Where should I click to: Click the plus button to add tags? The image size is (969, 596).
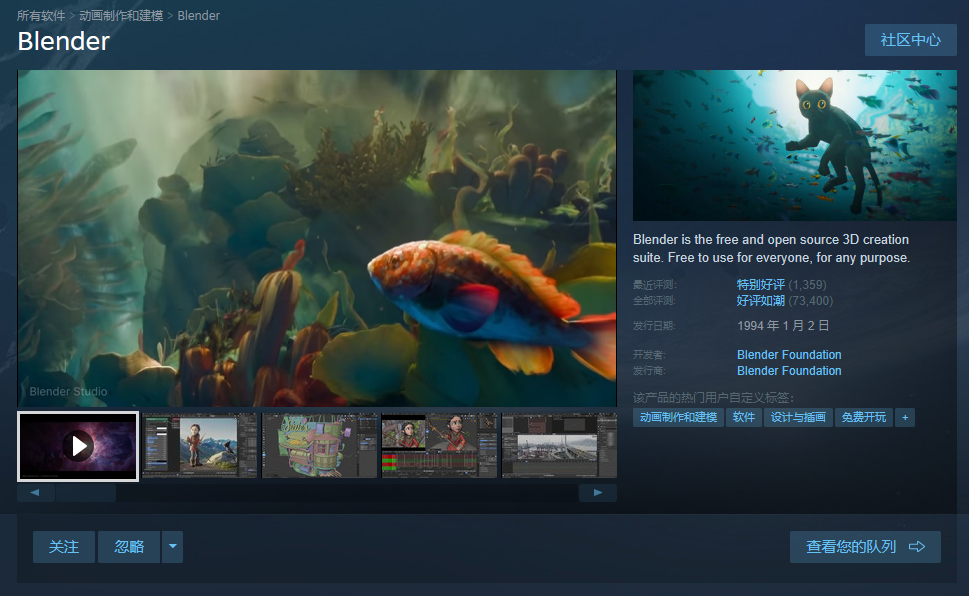pyautogui.click(x=905, y=417)
